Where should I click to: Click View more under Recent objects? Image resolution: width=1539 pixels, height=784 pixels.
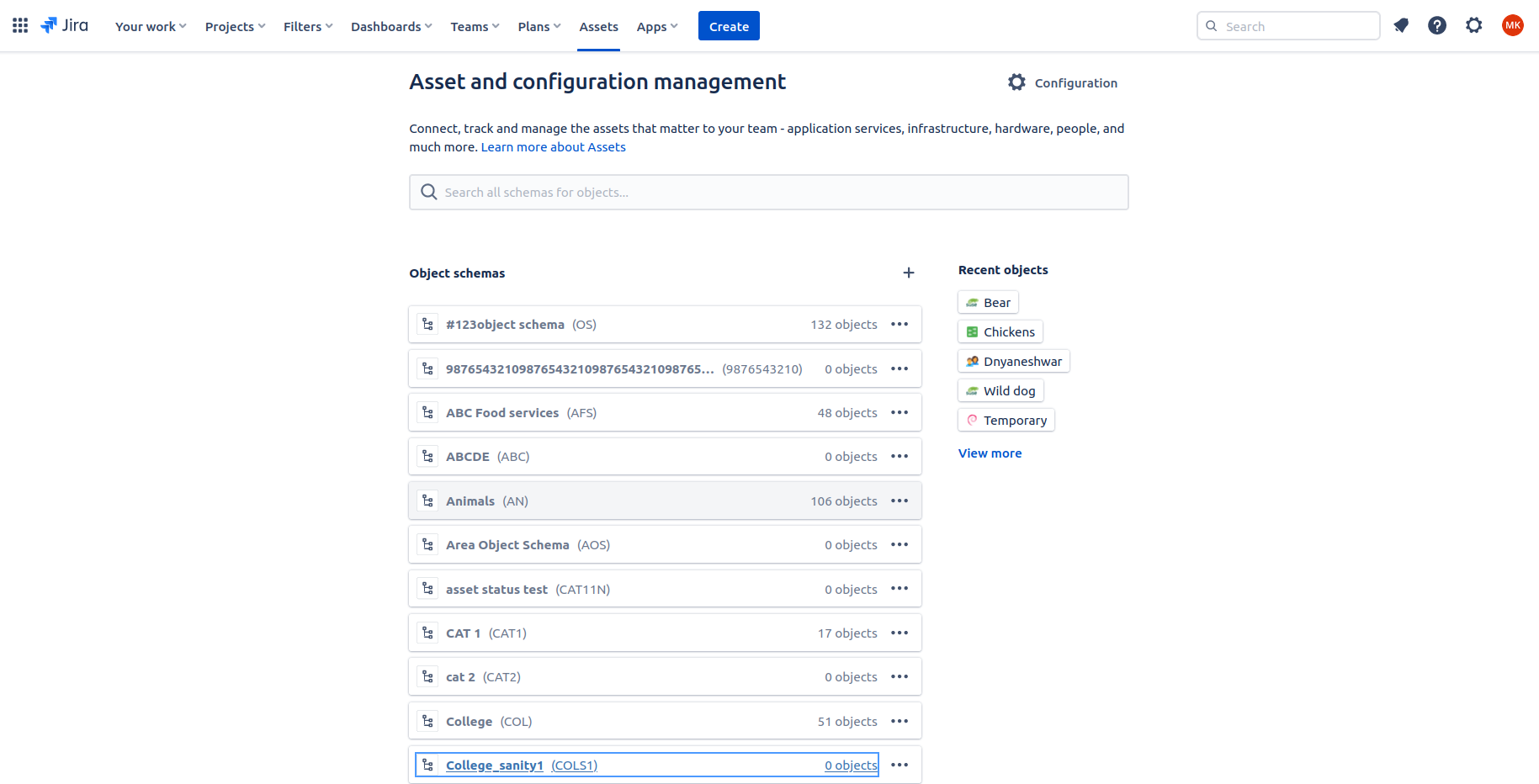coord(990,453)
